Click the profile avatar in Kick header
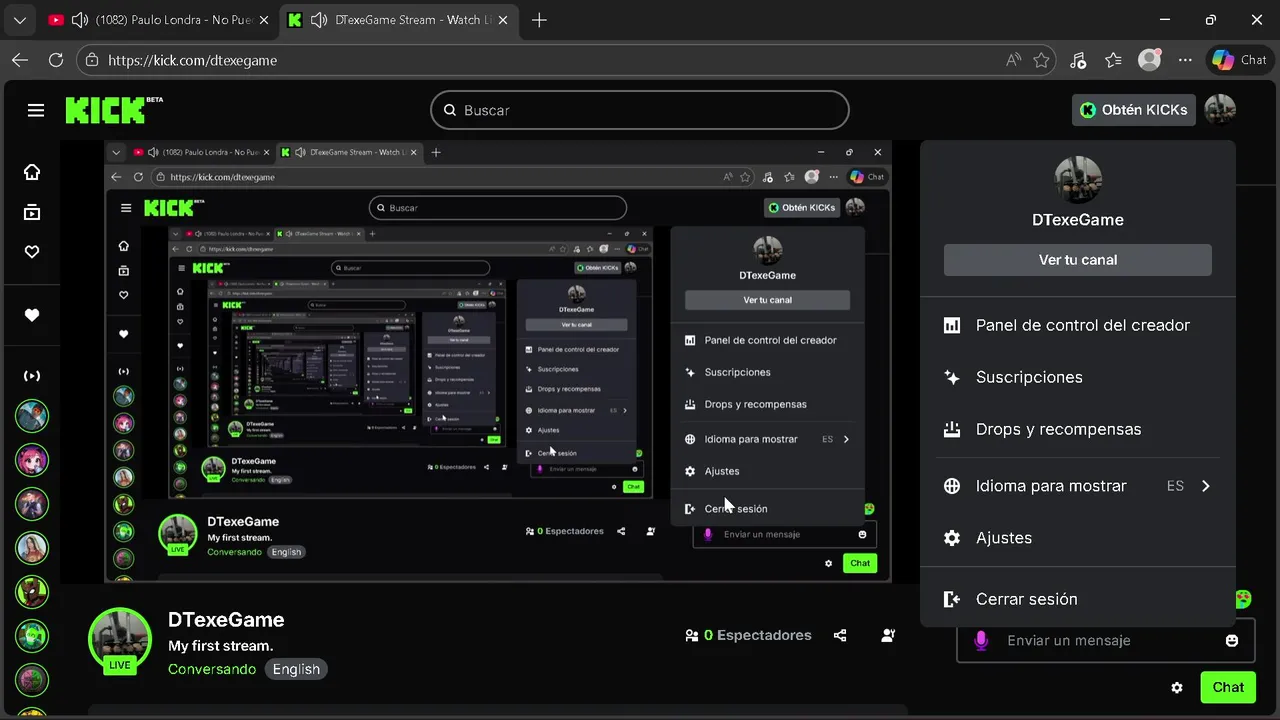 [1220, 110]
